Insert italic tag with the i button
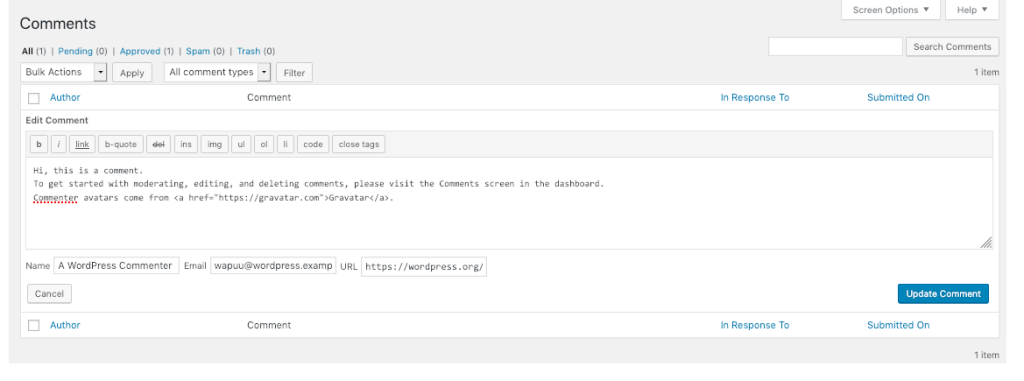This screenshot has width=1024, height=381. pos(59,144)
